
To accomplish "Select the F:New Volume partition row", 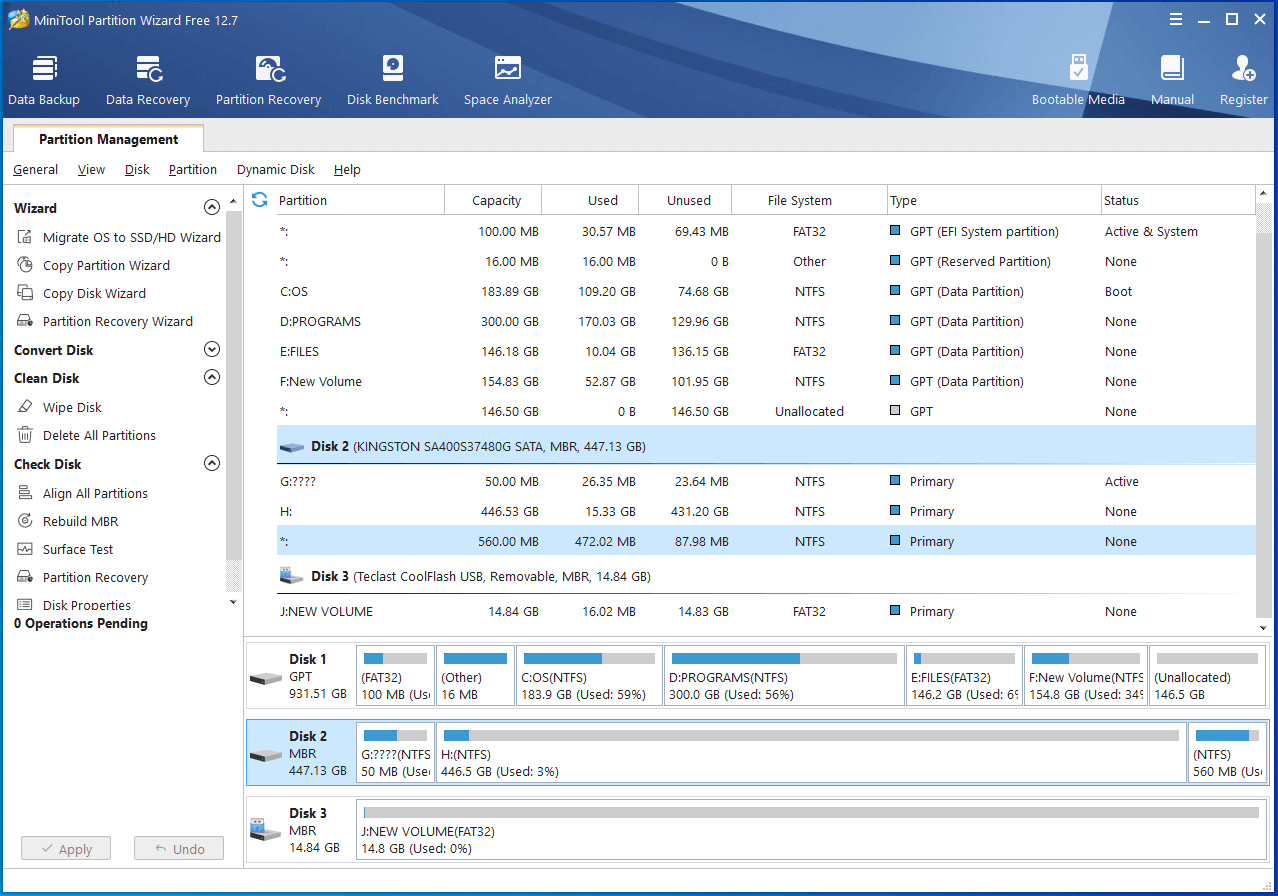I will pyautogui.click(x=766, y=381).
